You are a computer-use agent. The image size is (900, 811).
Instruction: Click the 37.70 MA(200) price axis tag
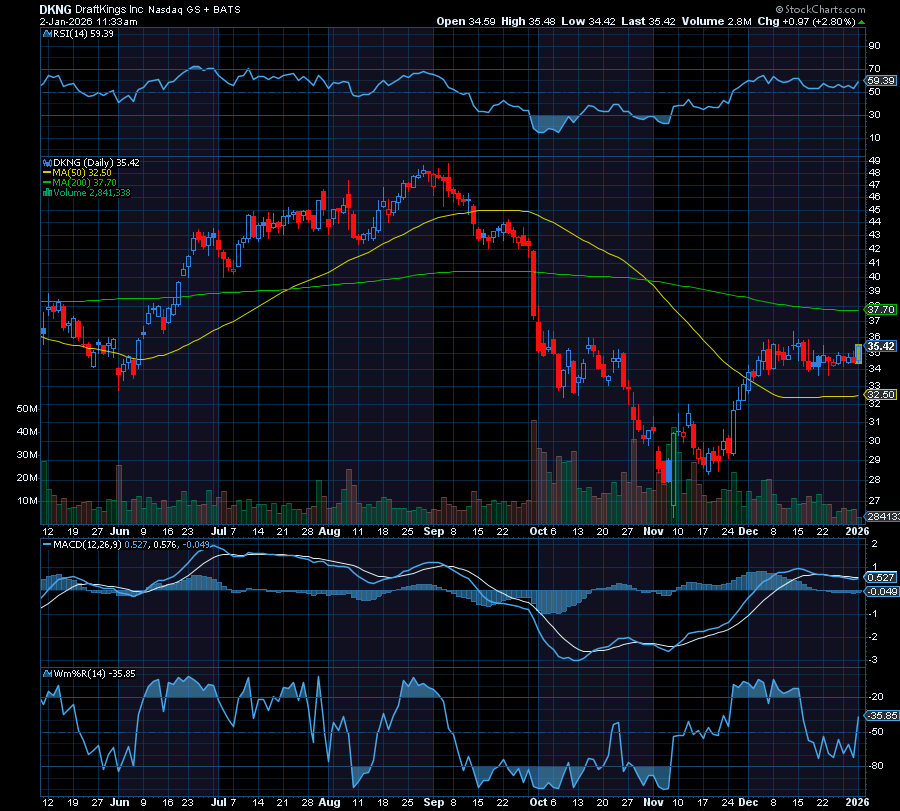point(880,310)
